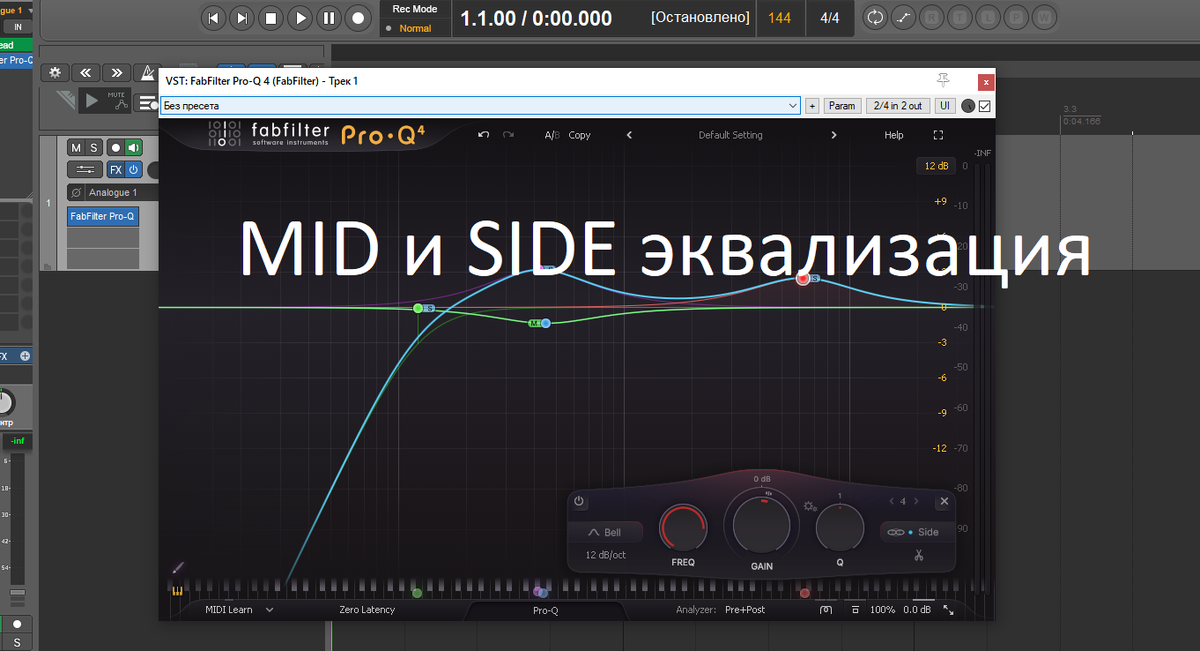Toggle the R automation mode button

click(x=932, y=17)
